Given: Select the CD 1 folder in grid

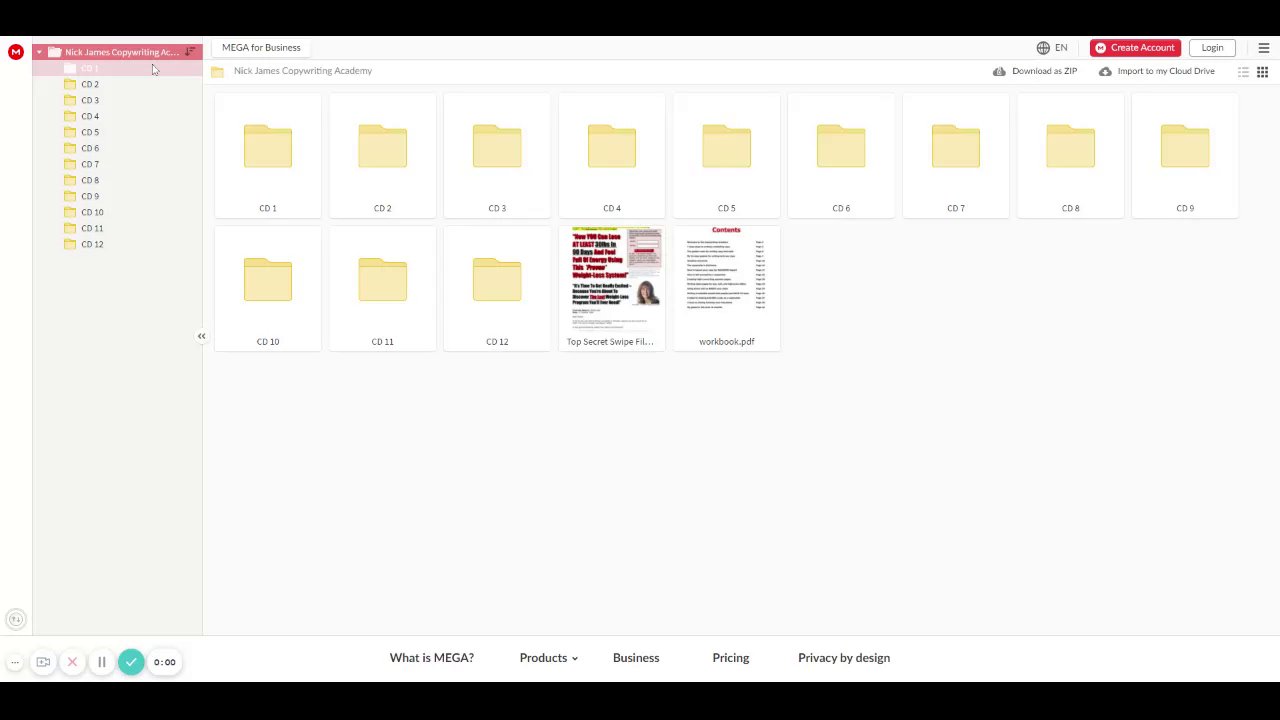Looking at the screenshot, I should click(x=268, y=155).
